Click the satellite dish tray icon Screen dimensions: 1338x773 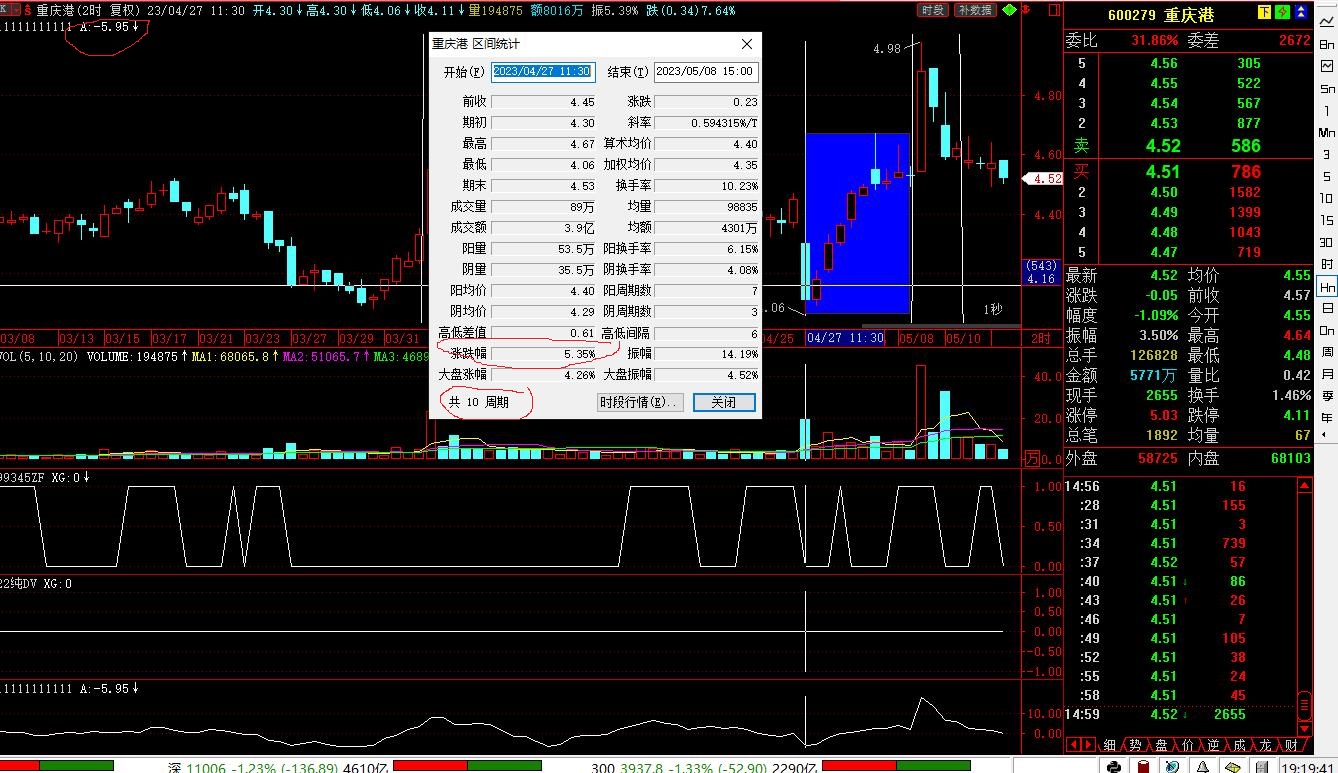1174,766
